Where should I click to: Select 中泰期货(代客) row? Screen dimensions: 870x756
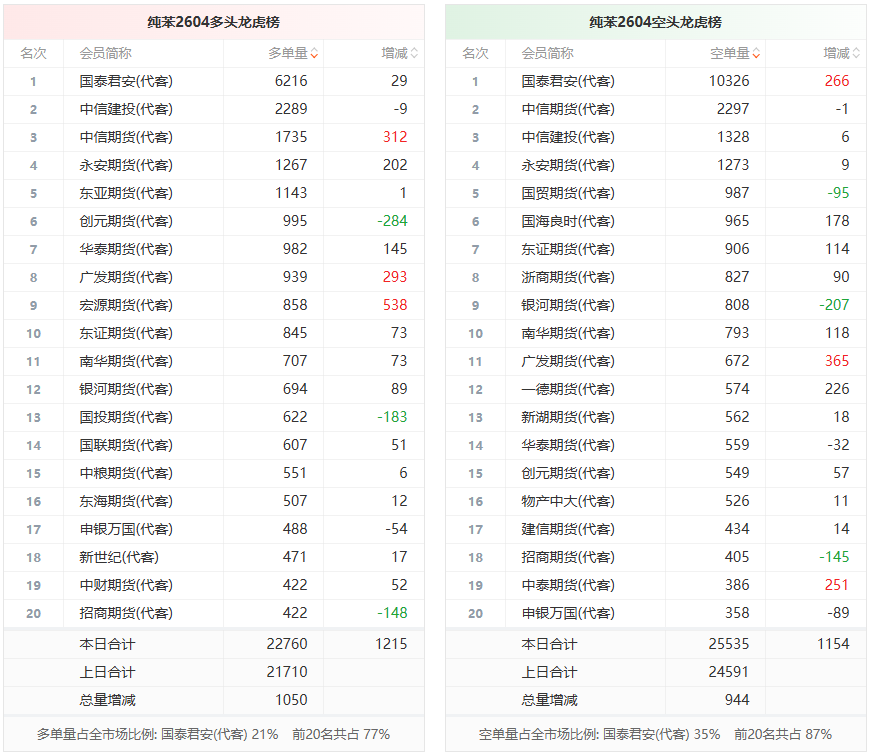[x=655, y=586]
